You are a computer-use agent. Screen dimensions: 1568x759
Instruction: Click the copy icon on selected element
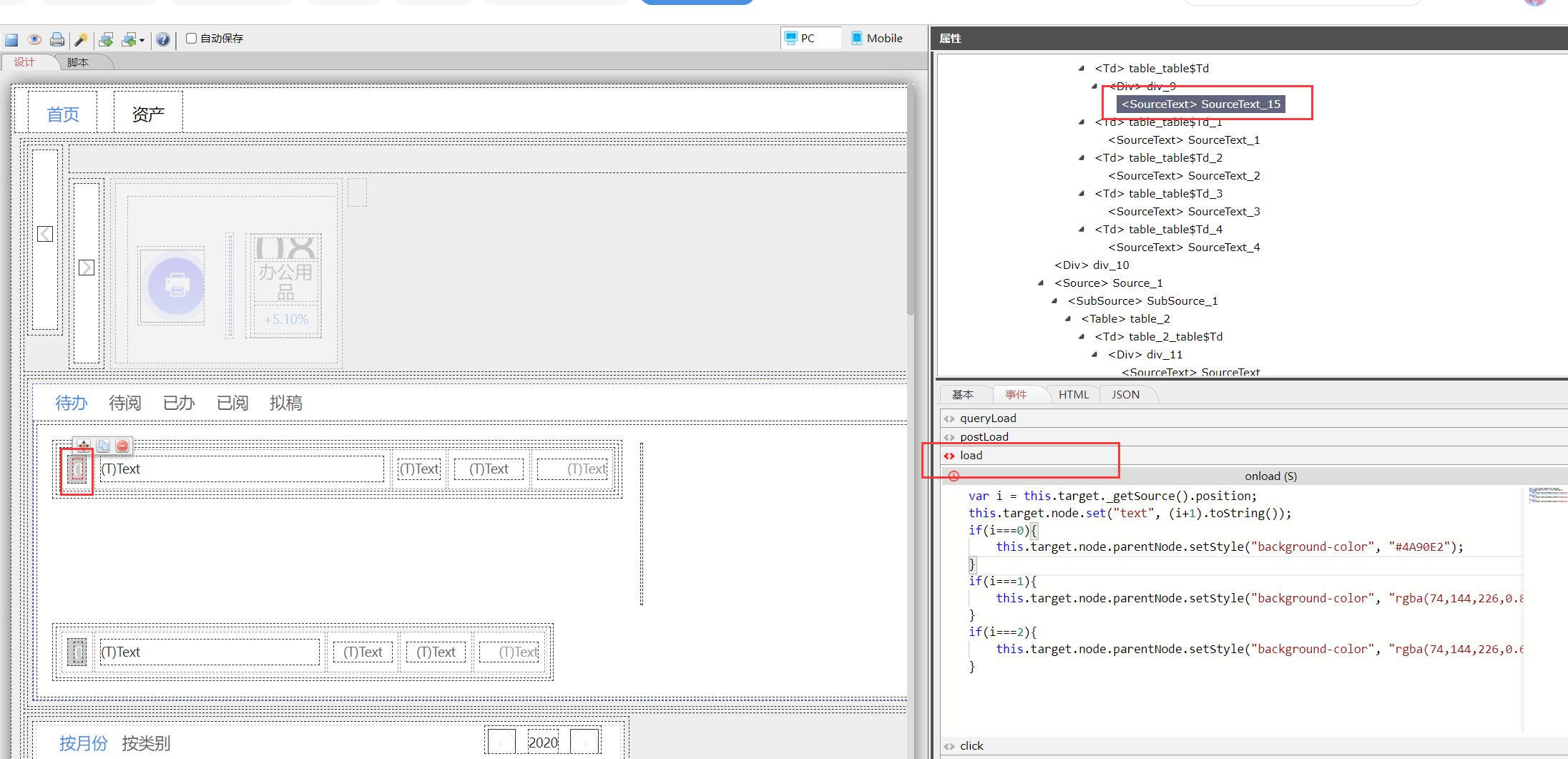103,446
